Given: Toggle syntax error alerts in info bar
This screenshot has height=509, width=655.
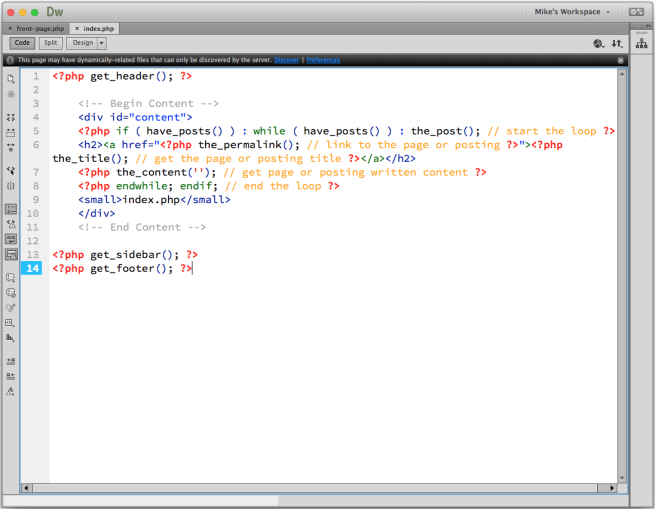Looking at the screenshot, I should pyautogui.click(x=11, y=254).
